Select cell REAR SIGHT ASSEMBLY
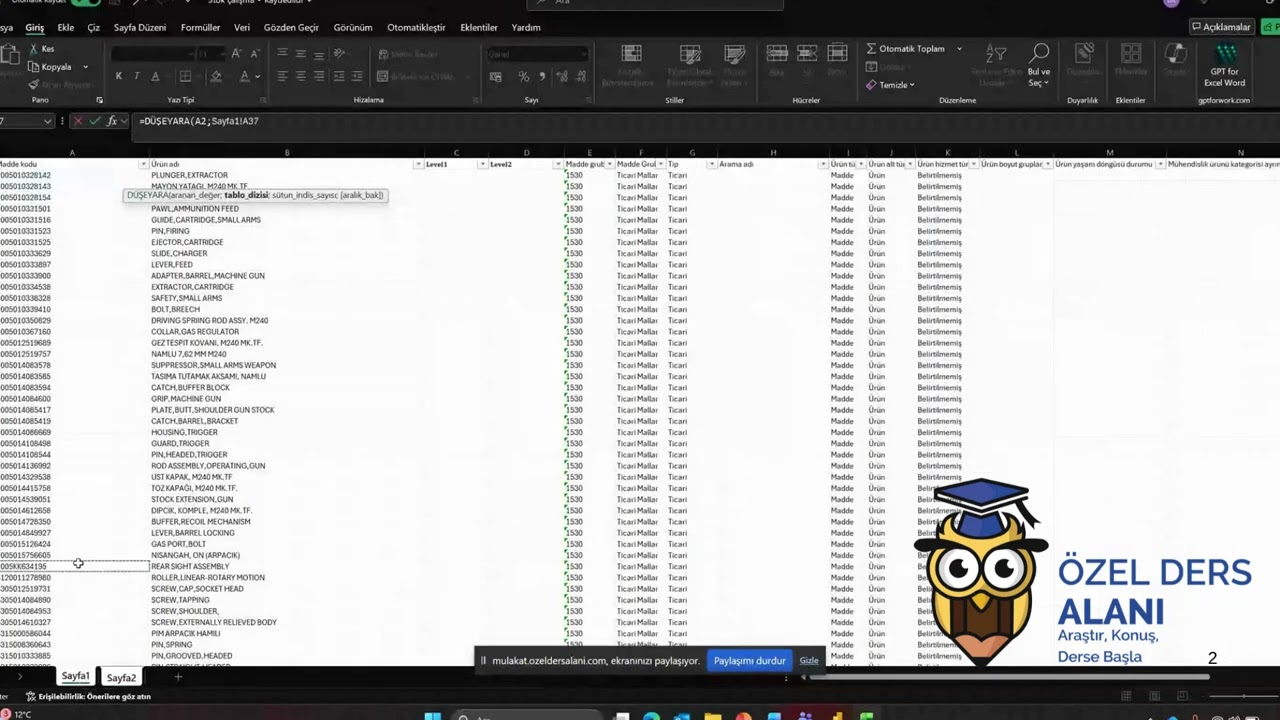 pos(286,566)
